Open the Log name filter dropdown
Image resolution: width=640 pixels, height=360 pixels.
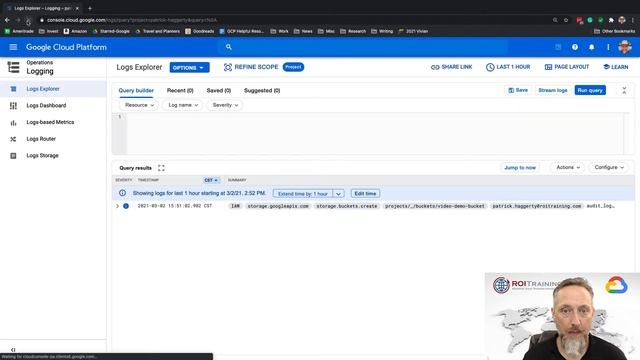tap(183, 105)
